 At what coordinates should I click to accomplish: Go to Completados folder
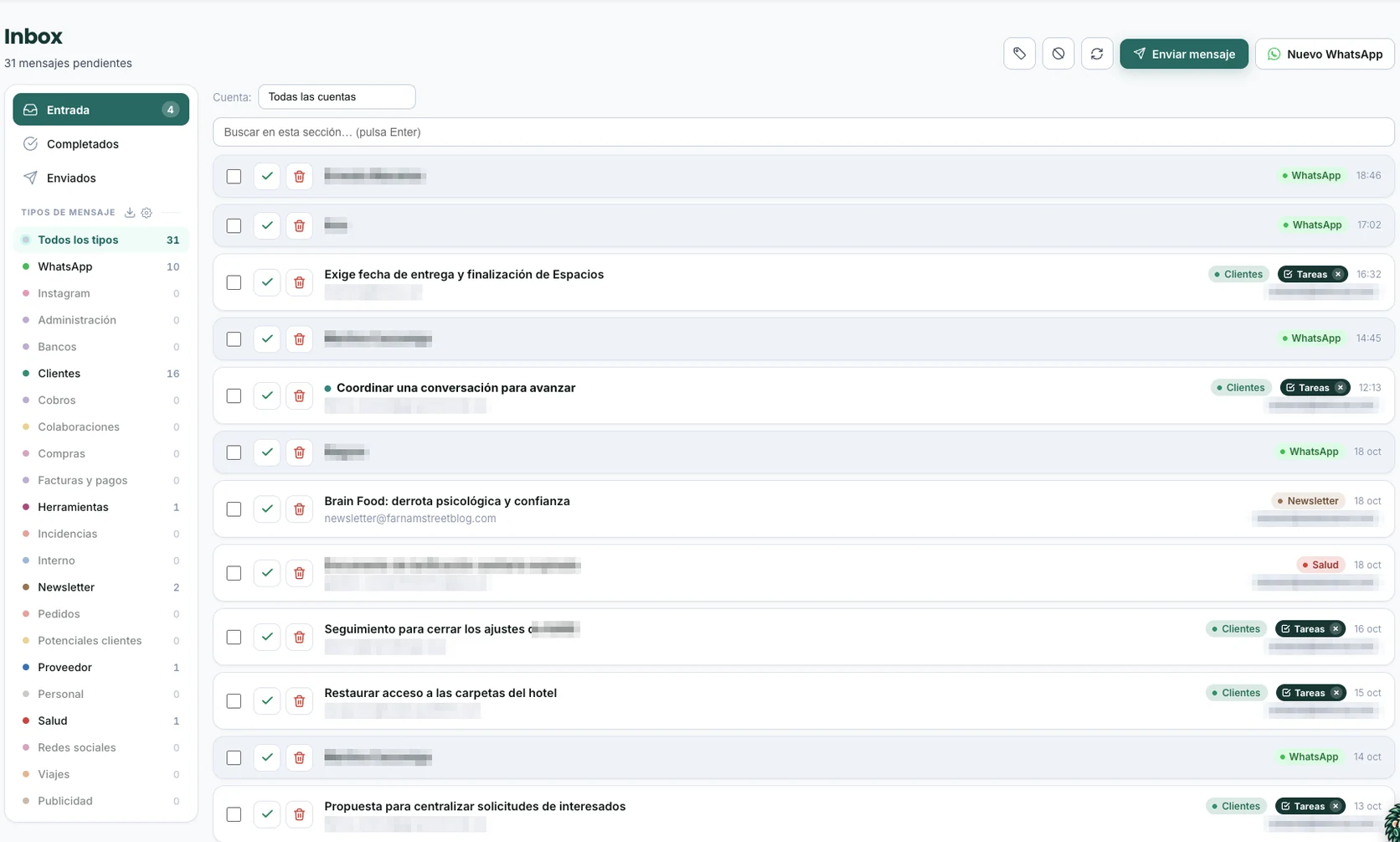click(101, 144)
